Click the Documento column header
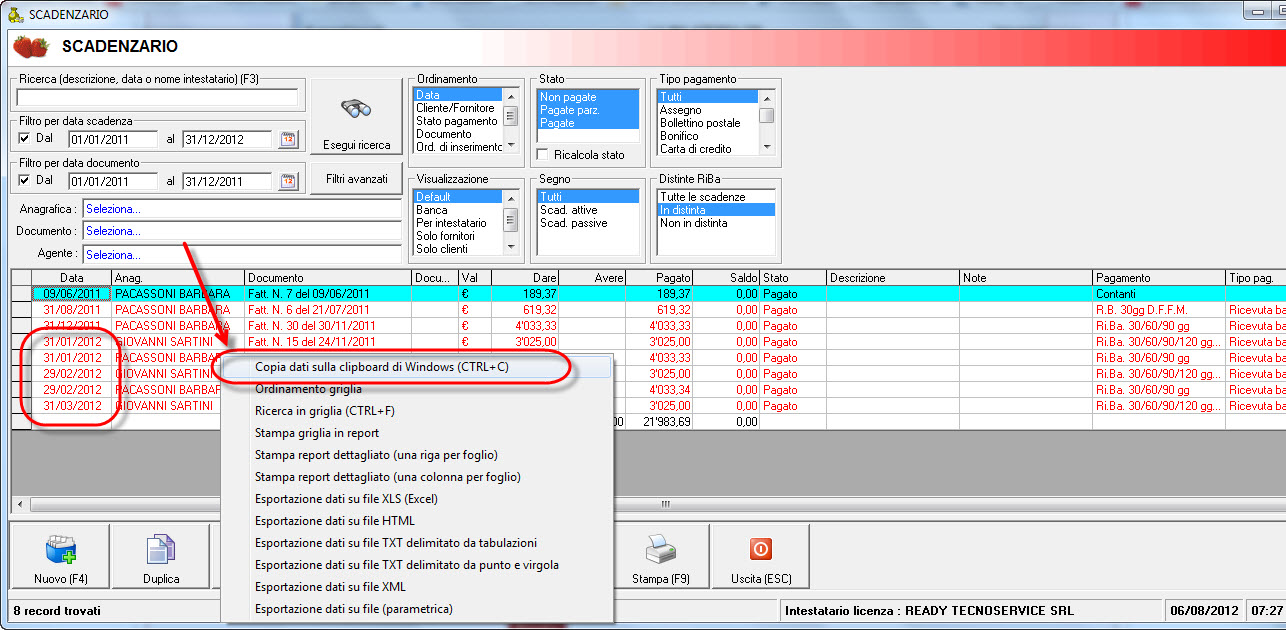 328,277
